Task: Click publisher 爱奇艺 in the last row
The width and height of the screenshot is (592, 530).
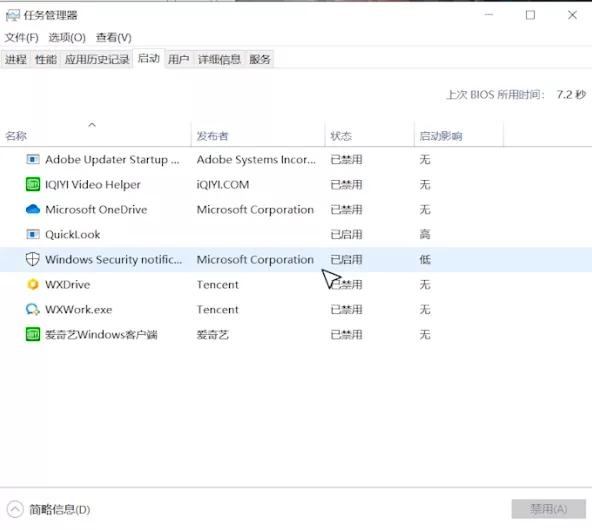Action: [x=213, y=334]
